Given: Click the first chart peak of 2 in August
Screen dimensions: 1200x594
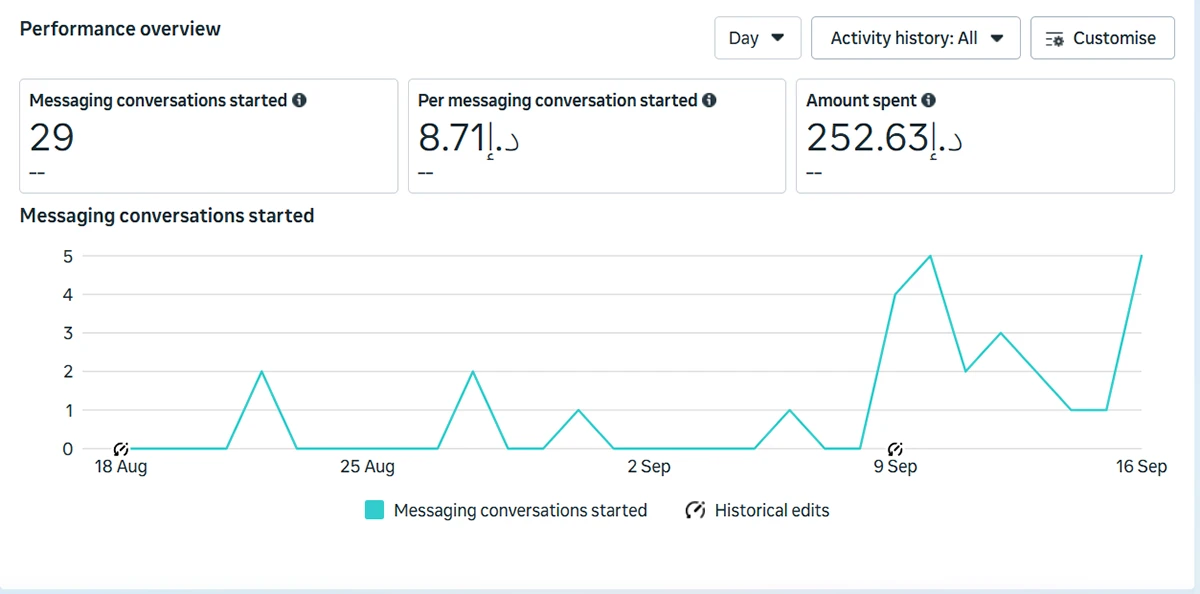Looking at the screenshot, I should [261, 372].
